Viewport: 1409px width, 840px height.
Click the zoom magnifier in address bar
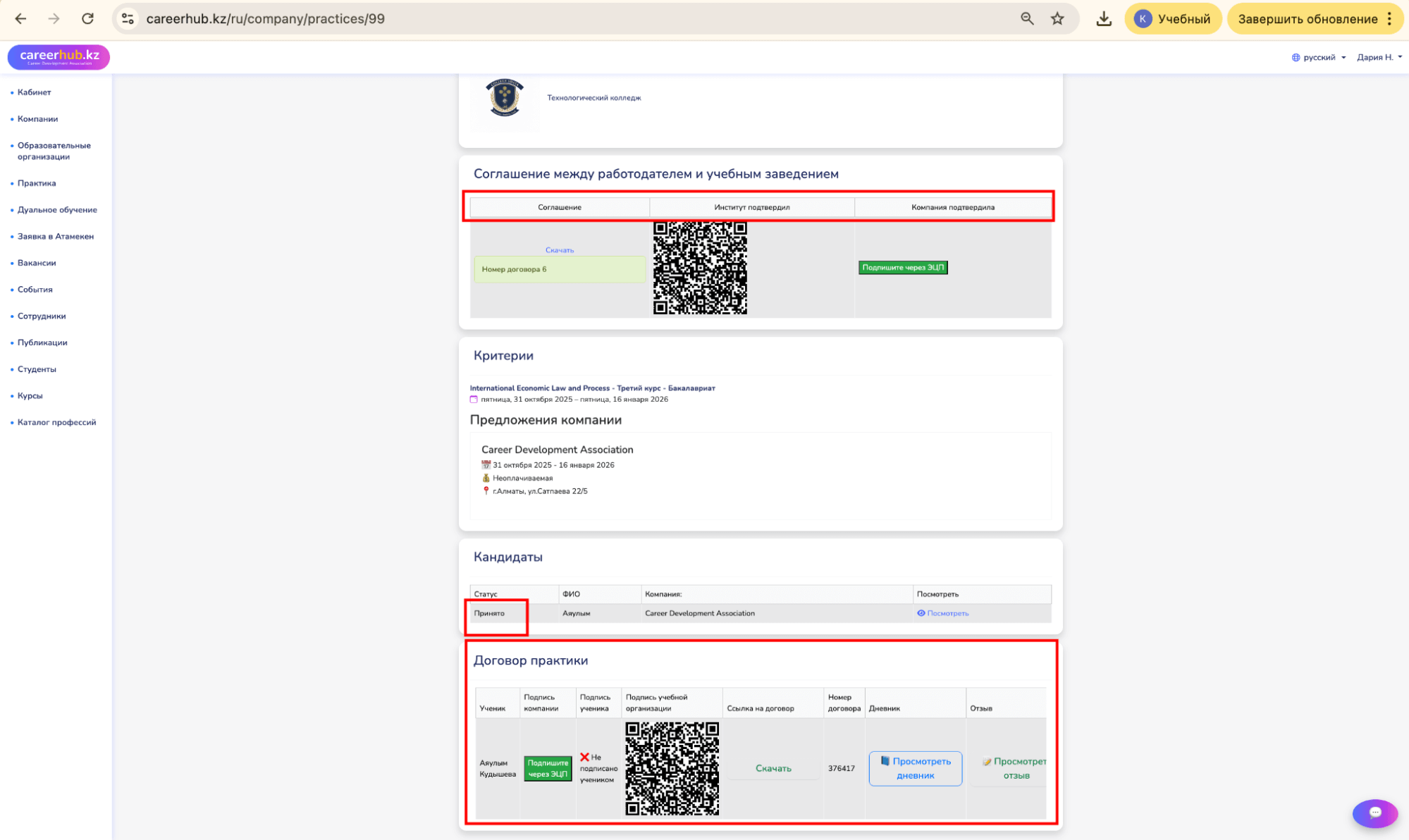(x=1027, y=19)
